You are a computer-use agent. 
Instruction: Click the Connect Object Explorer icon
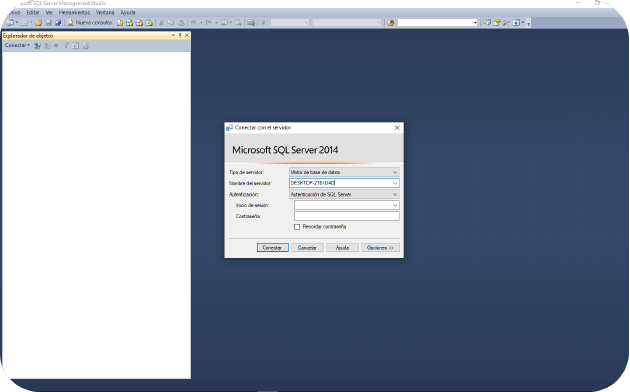pyautogui.click(x=37, y=46)
